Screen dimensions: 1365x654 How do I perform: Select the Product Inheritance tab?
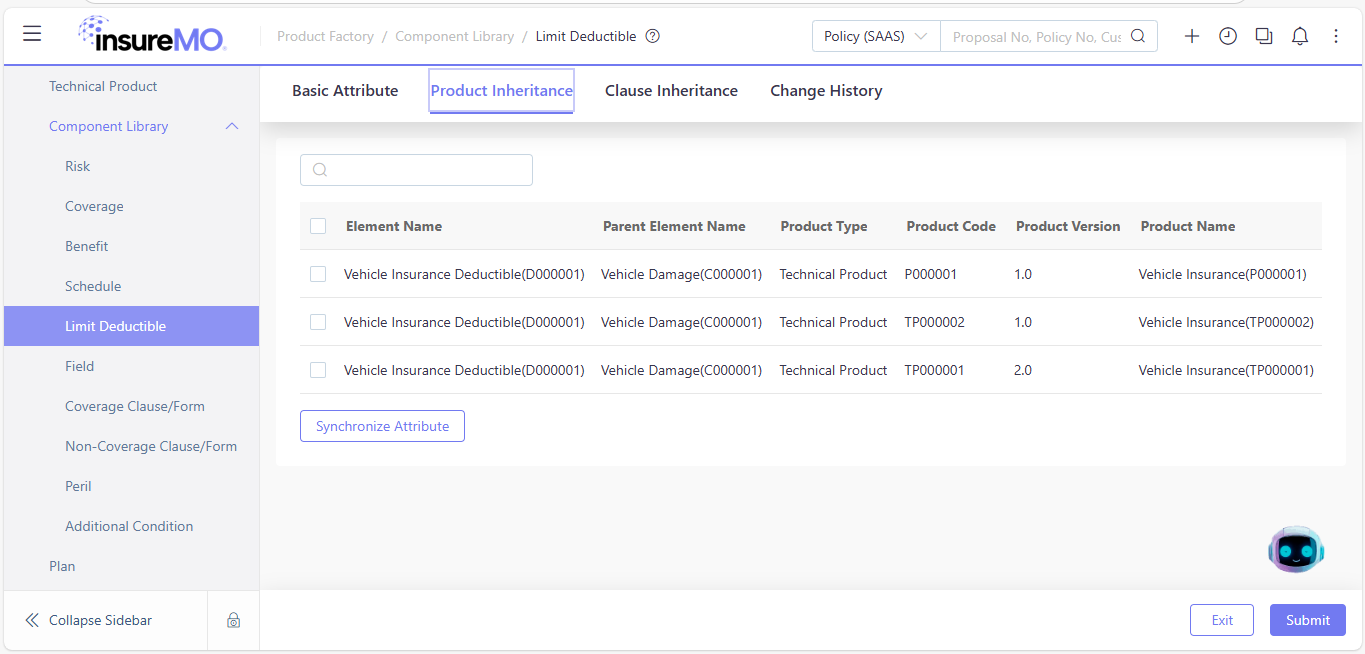(x=502, y=90)
